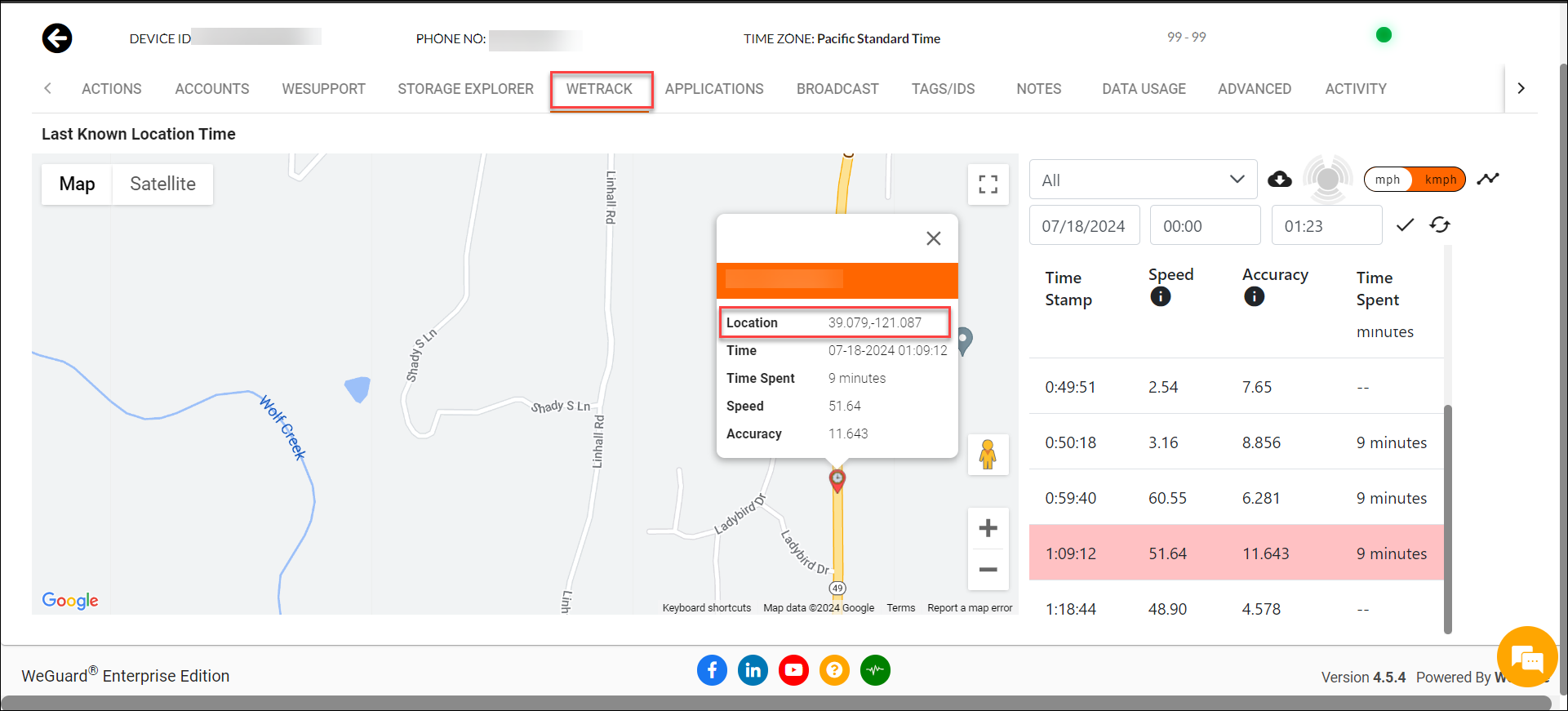Refresh location data with sync icon
This screenshot has width=1568, height=711.
pos(1440,224)
